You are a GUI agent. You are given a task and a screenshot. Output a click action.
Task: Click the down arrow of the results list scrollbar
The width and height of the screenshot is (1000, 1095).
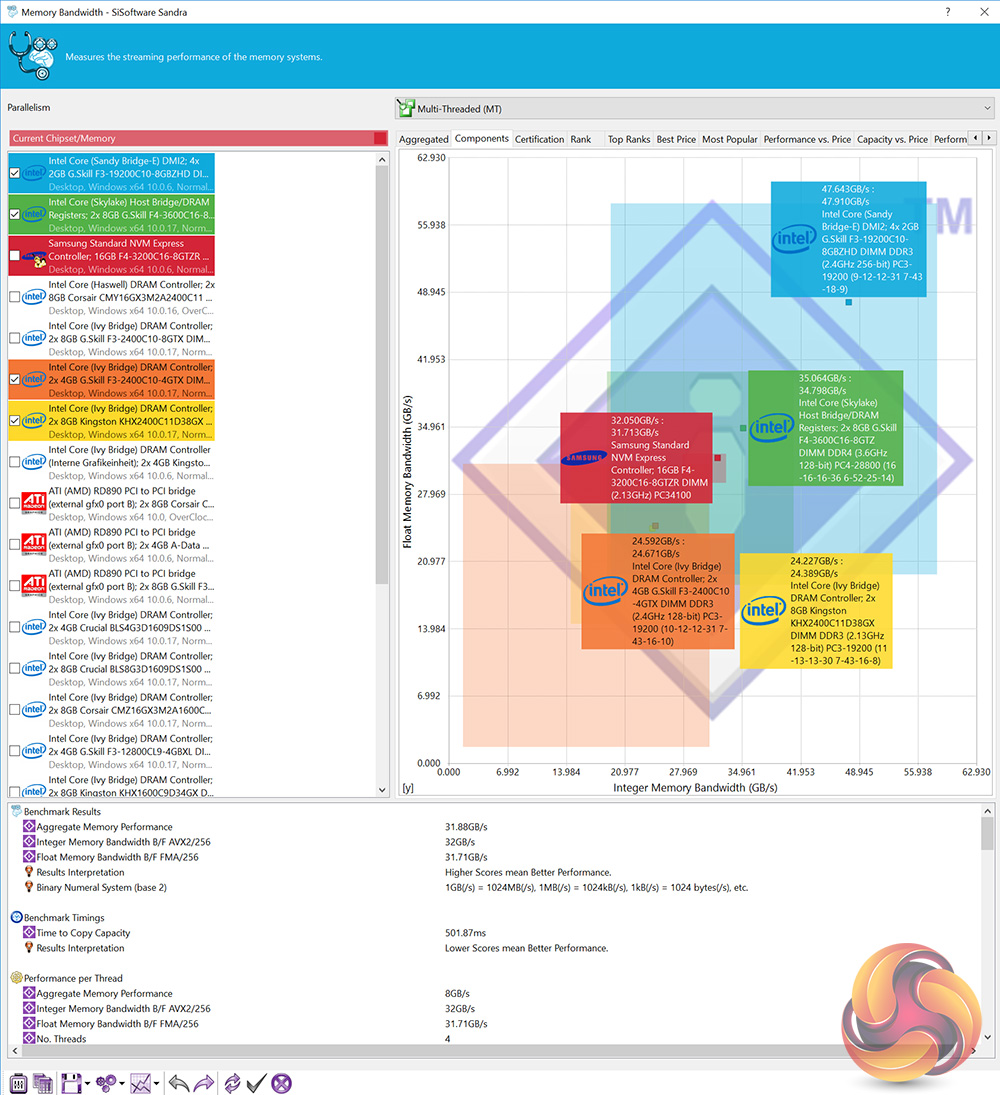(381, 790)
